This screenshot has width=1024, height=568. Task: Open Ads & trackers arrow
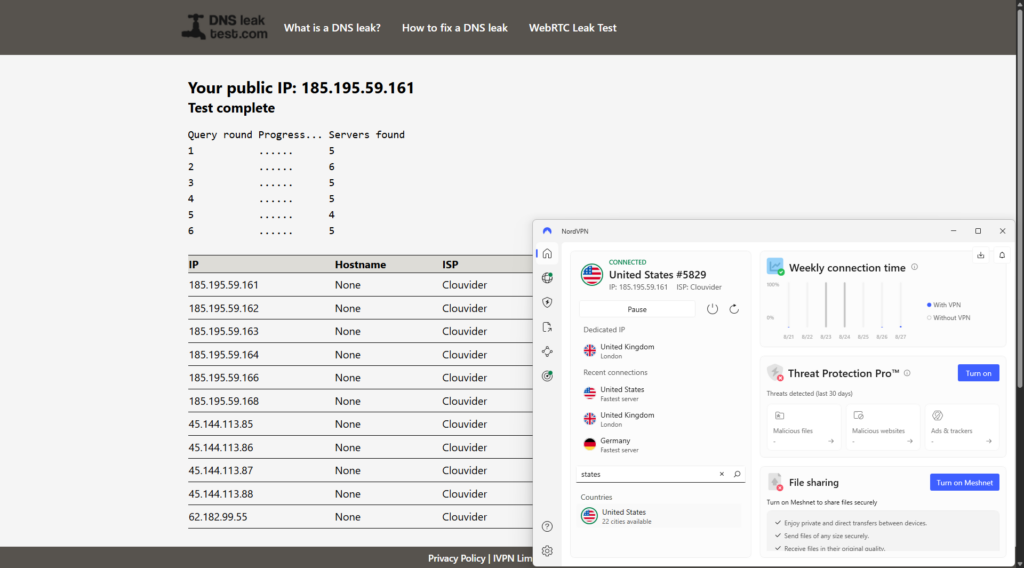tap(989, 441)
